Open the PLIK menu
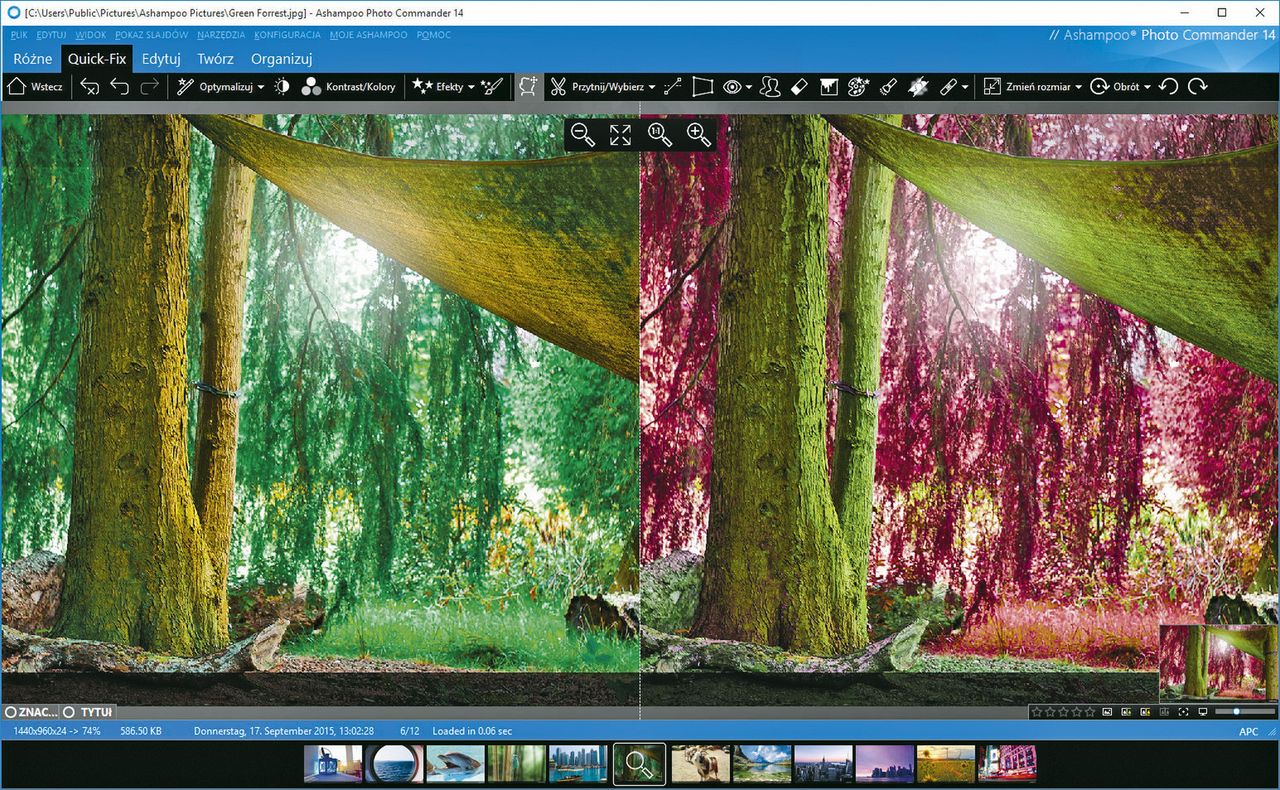 20,35
